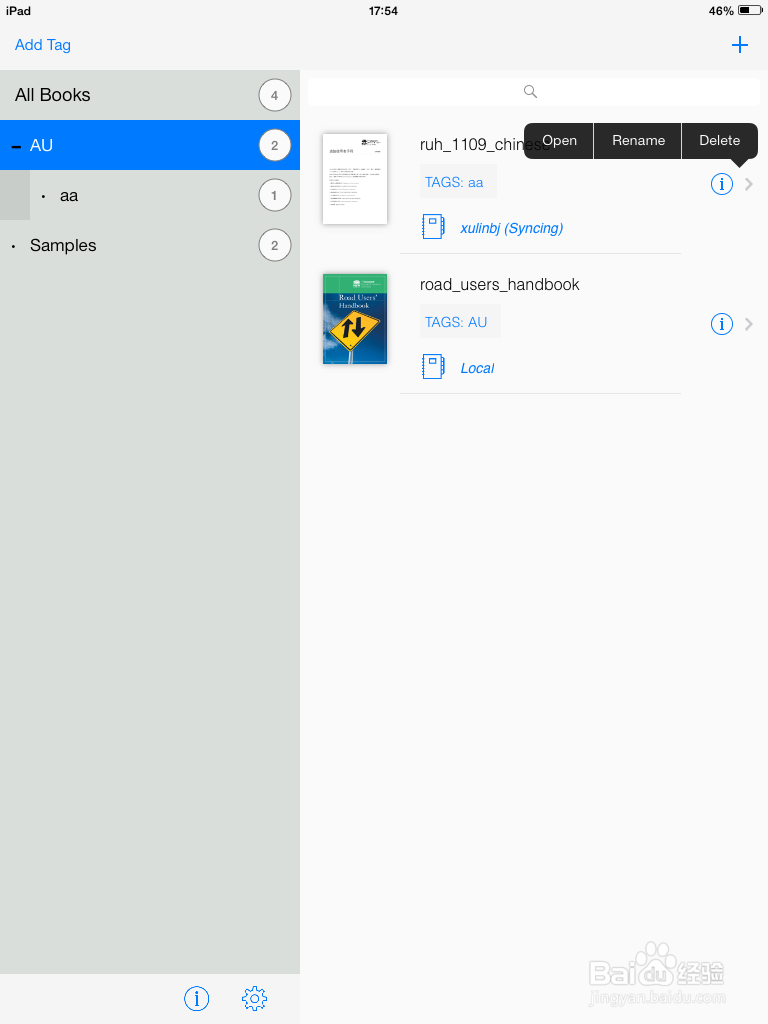Open the Local notebook link
768x1024 pixels.
tap(477, 368)
